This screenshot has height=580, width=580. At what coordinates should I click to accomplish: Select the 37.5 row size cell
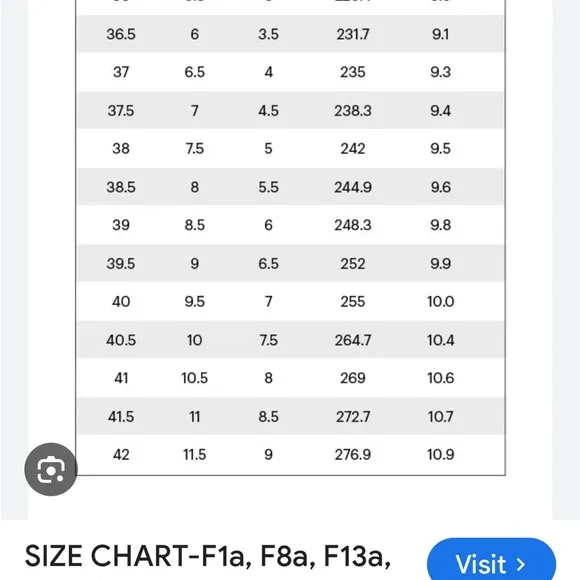(121, 111)
